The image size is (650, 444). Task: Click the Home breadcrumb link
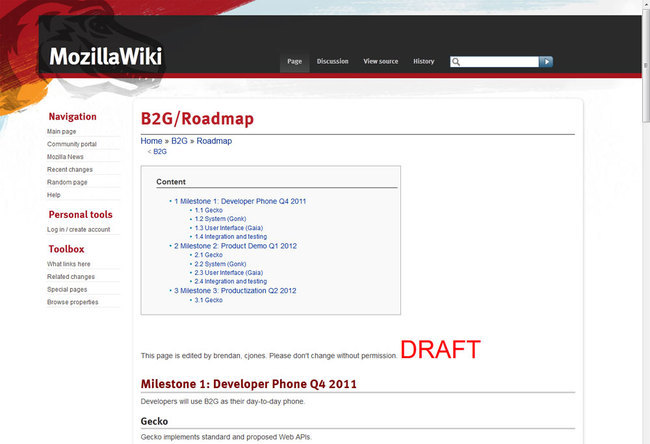click(151, 141)
